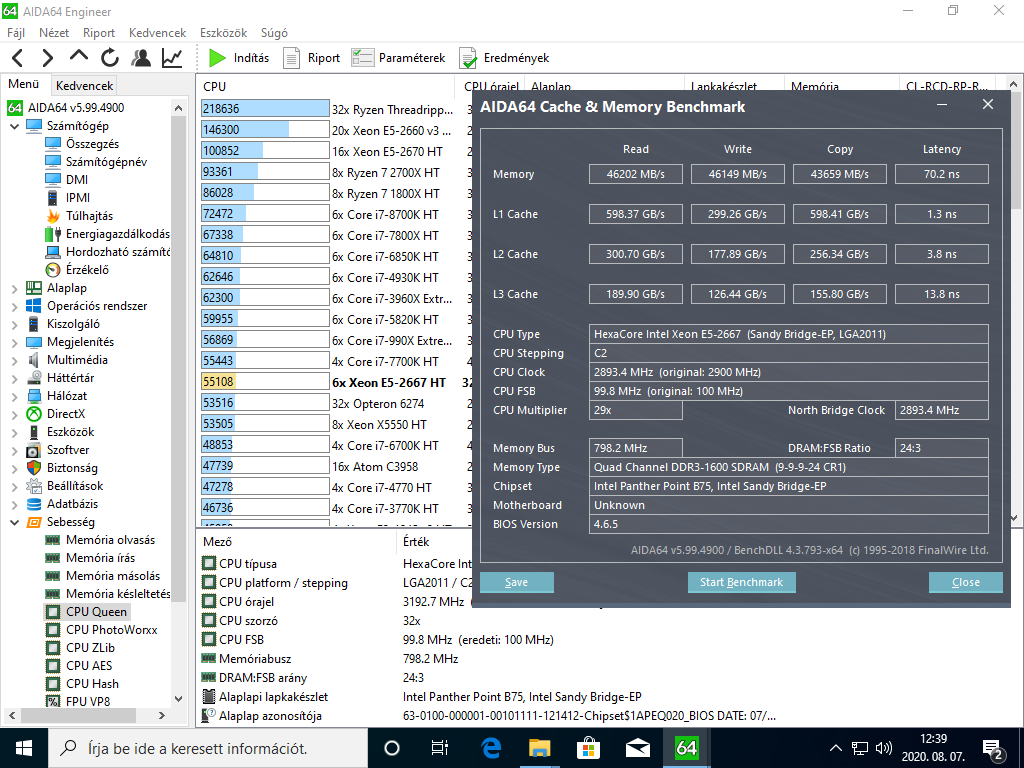
Task: Open Microsoft Edge from the taskbar
Action: [491, 748]
